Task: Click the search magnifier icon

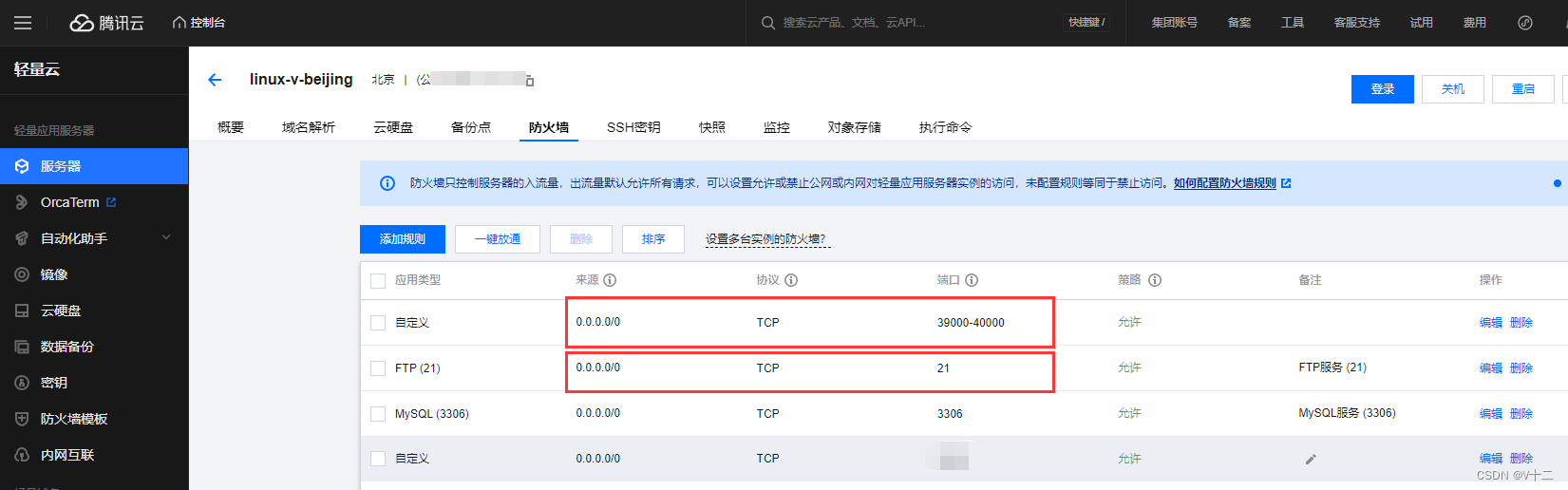Action: (x=768, y=23)
